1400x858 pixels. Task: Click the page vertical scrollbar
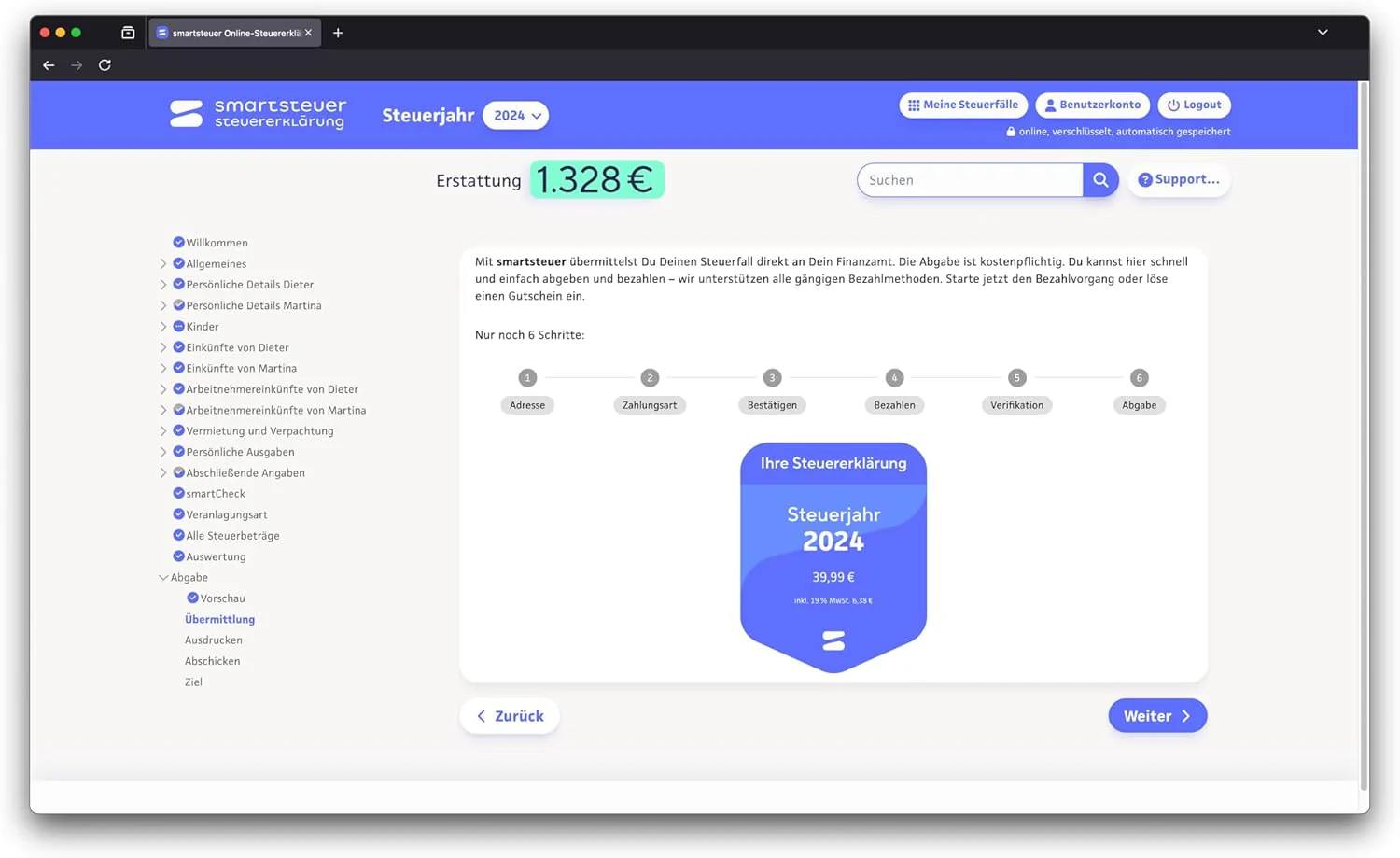pos(1364,434)
